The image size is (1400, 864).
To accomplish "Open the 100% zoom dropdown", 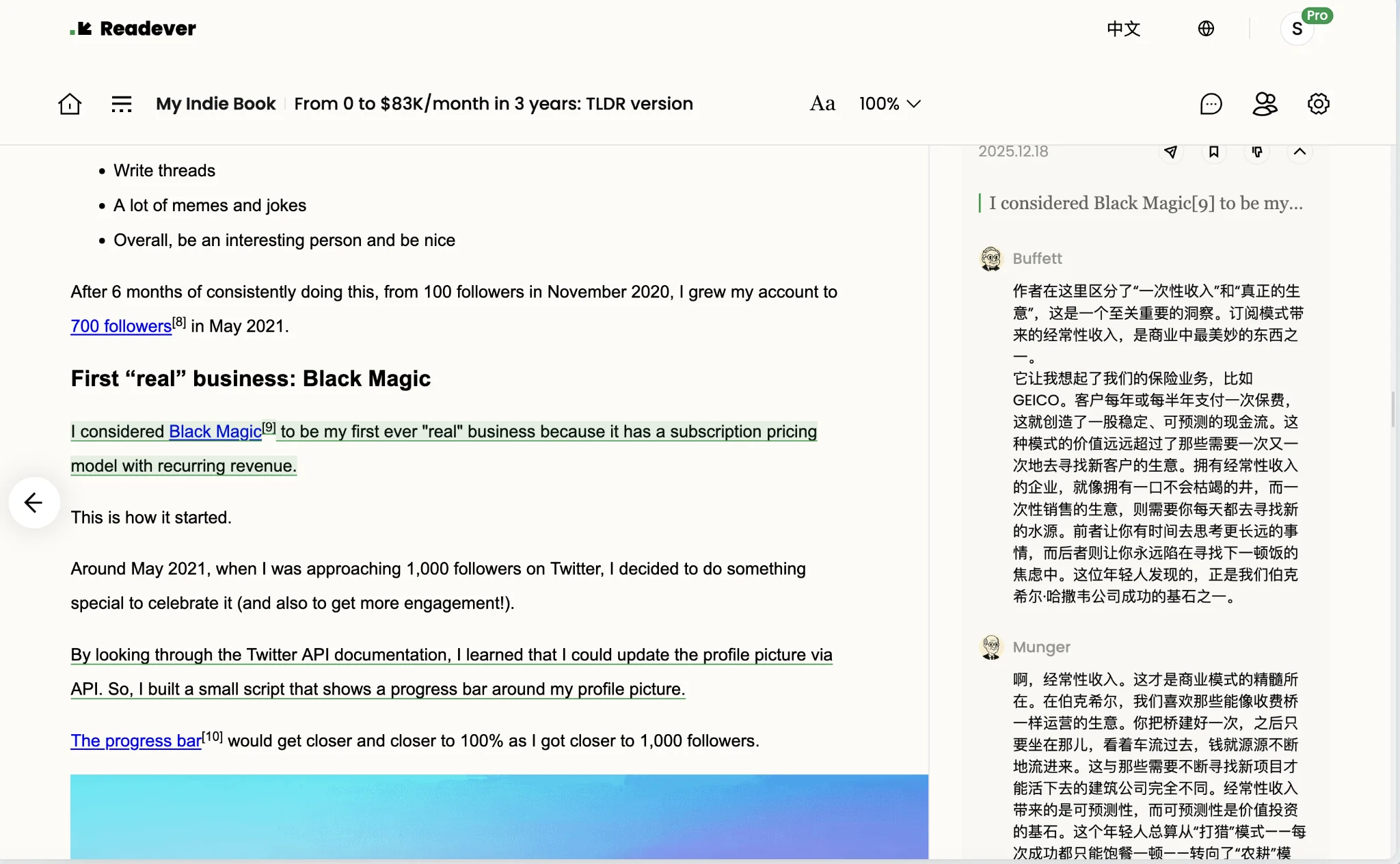I will point(889,104).
